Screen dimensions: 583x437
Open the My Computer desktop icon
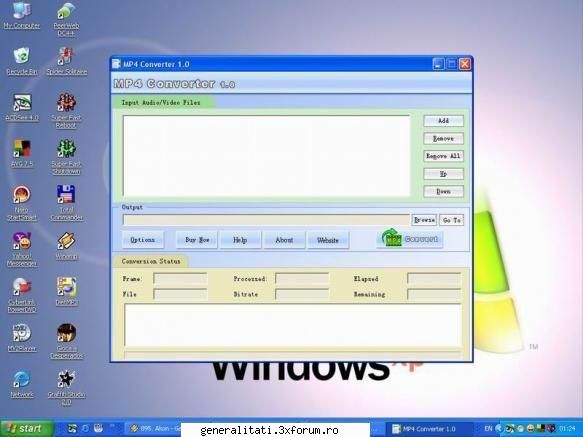click(22, 15)
